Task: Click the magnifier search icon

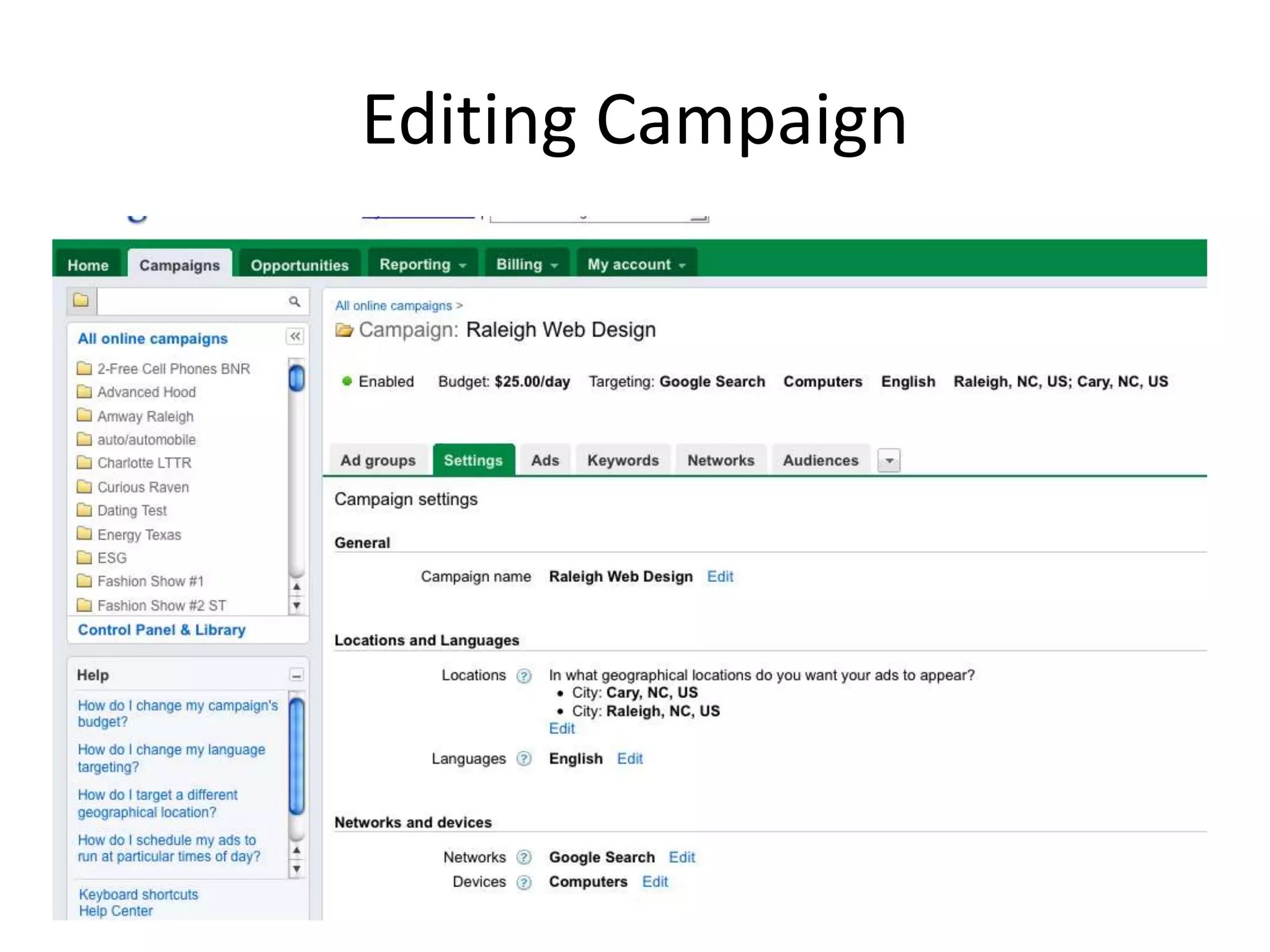Action: click(295, 301)
